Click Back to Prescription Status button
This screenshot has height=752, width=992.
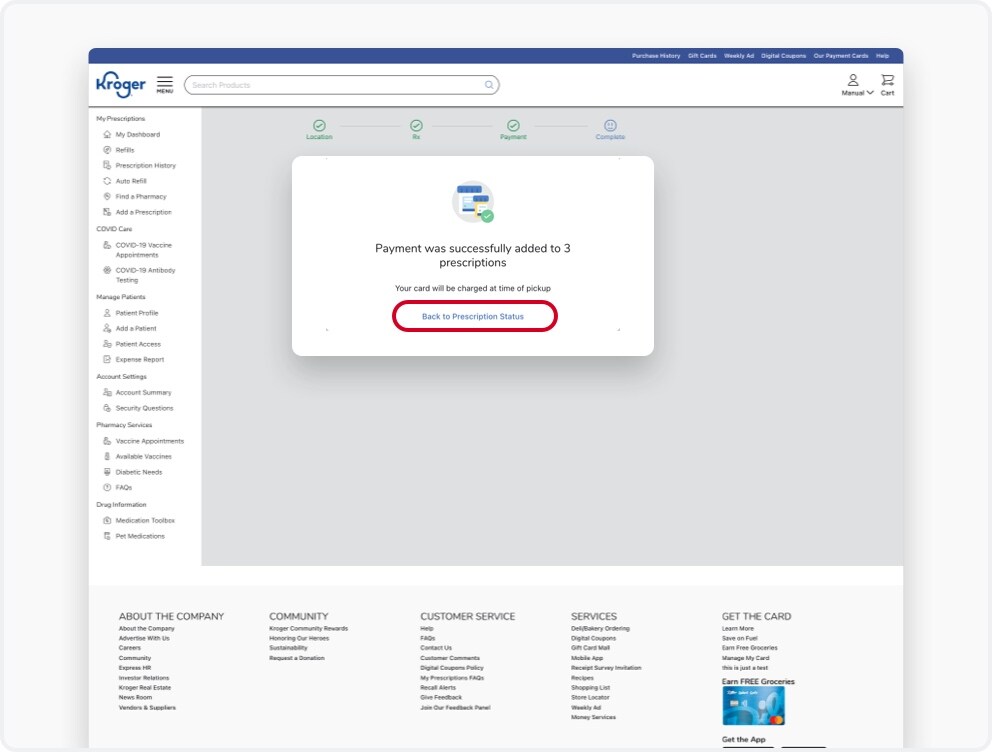pos(474,316)
